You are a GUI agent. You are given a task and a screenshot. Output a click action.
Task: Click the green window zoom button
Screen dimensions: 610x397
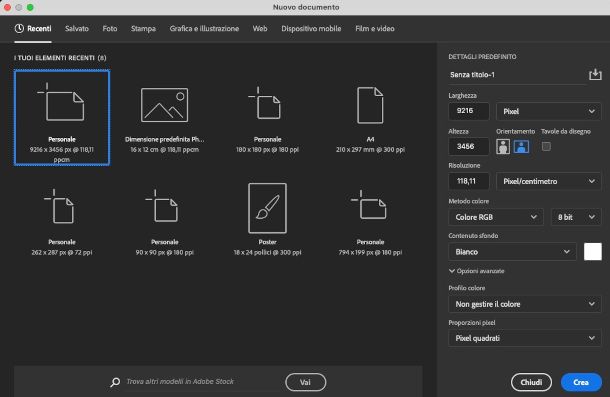tap(30, 7)
